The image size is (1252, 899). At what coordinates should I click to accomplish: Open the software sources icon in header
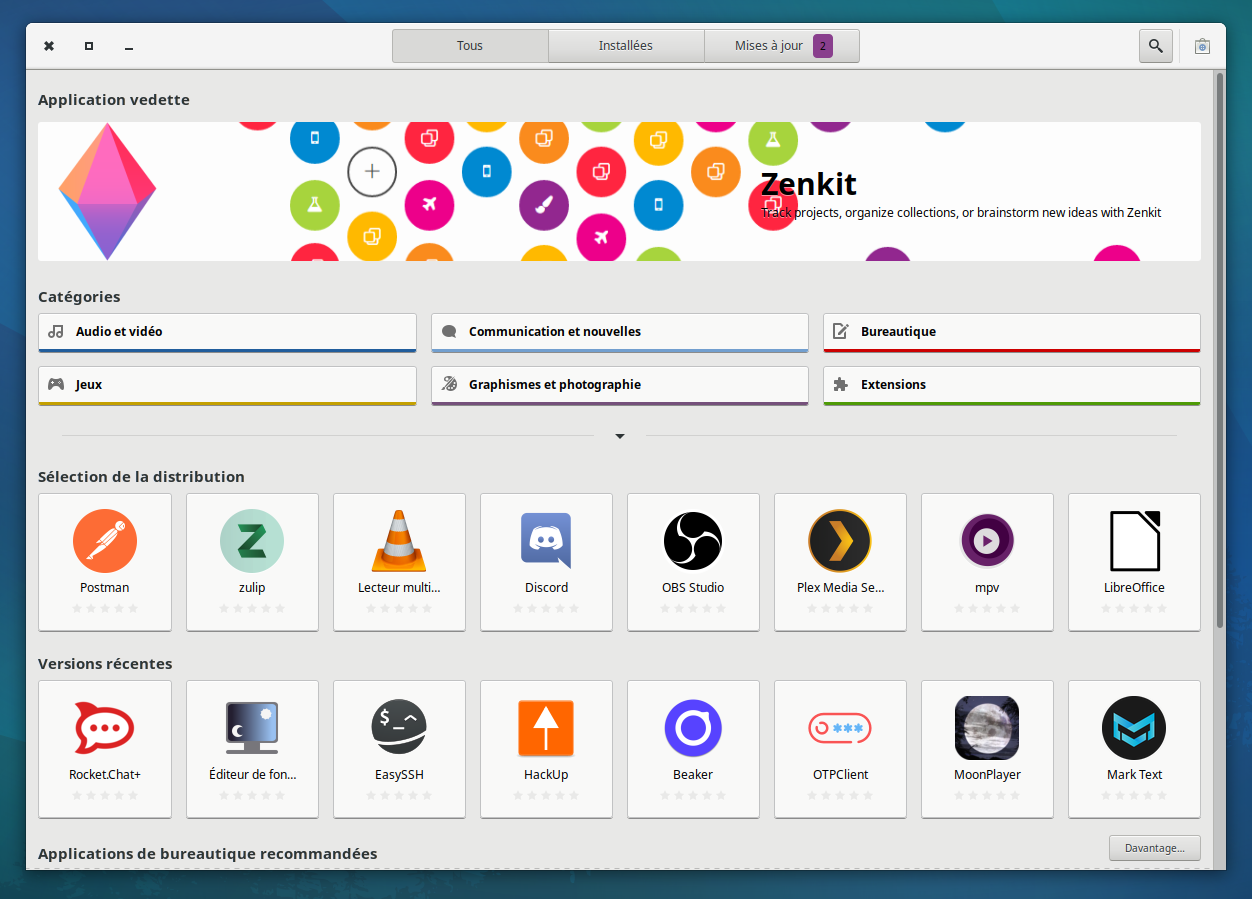pyautogui.click(x=1202, y=46)
